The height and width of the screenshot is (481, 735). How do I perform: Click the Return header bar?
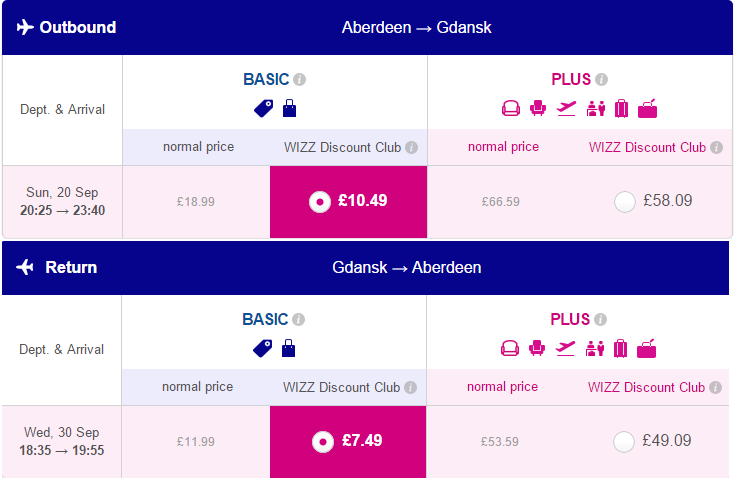click(x=366, y=268)
